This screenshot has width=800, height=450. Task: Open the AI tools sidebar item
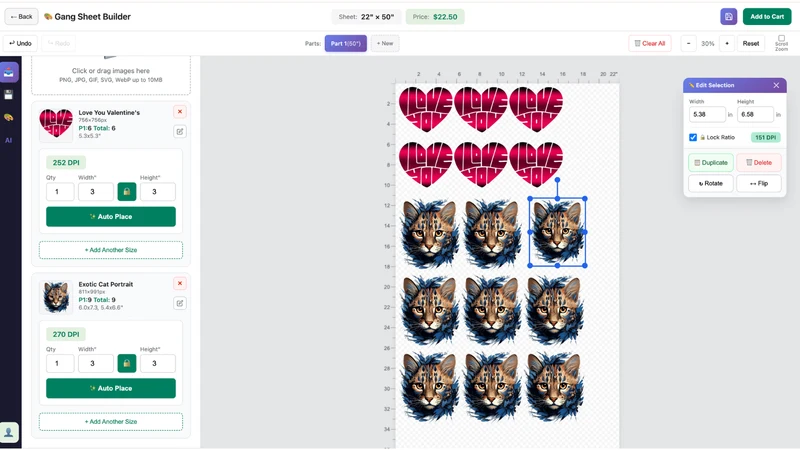click(9, 140)
